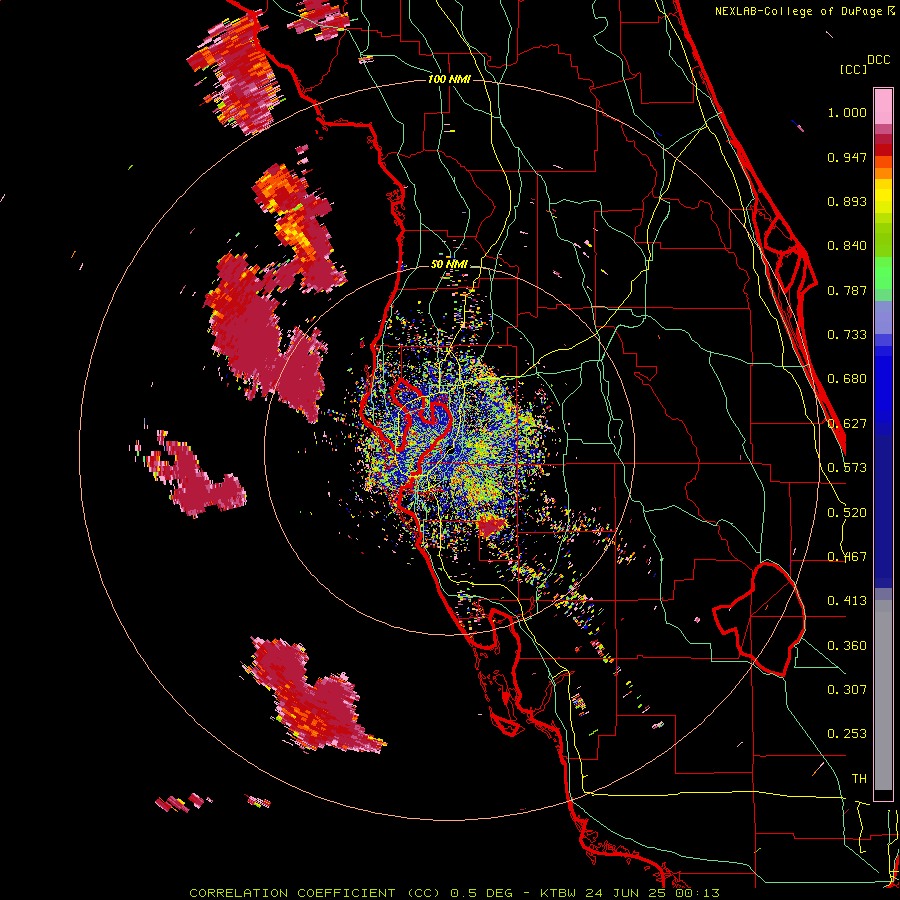Select the 0.360 color scale value
The height and width of the screenshot is (900, 900).
pos(847,646)
